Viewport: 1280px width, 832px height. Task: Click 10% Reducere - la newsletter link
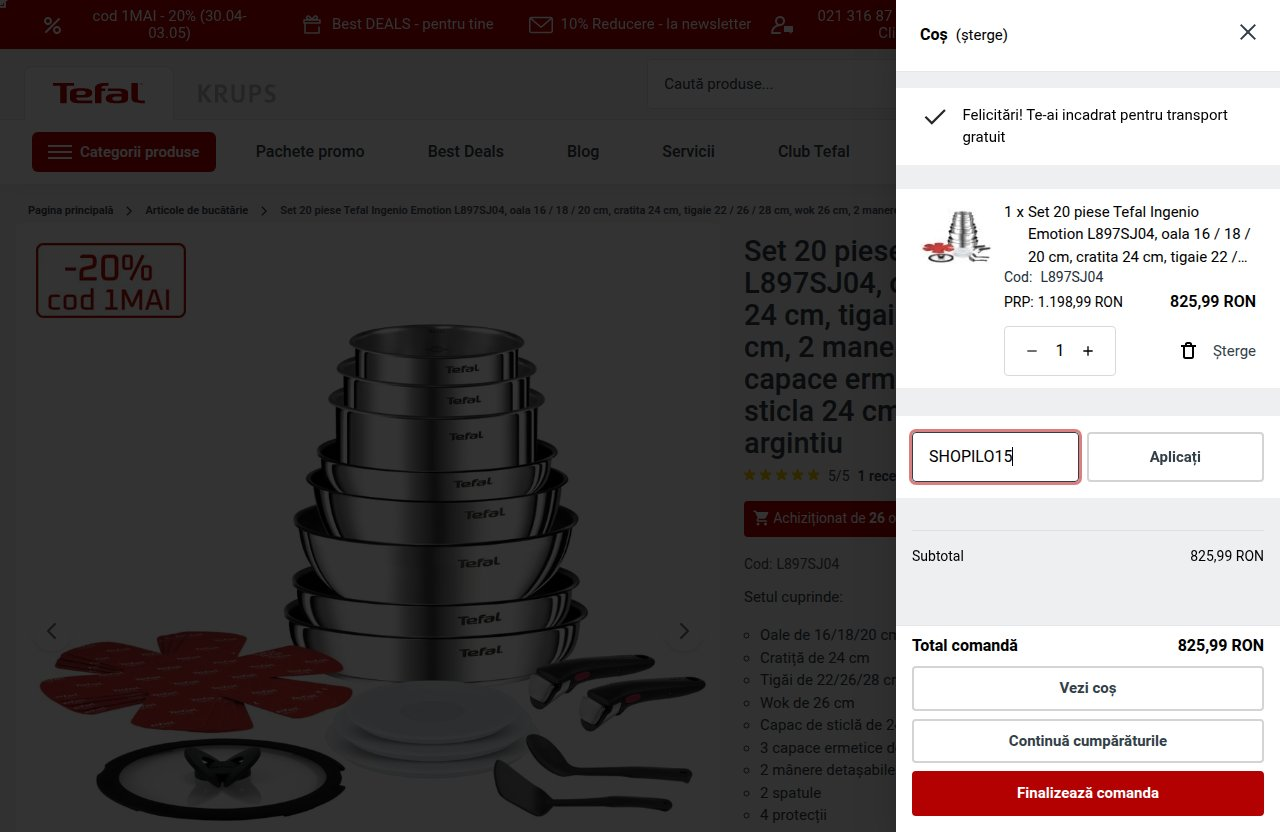(x=656, y=24)
